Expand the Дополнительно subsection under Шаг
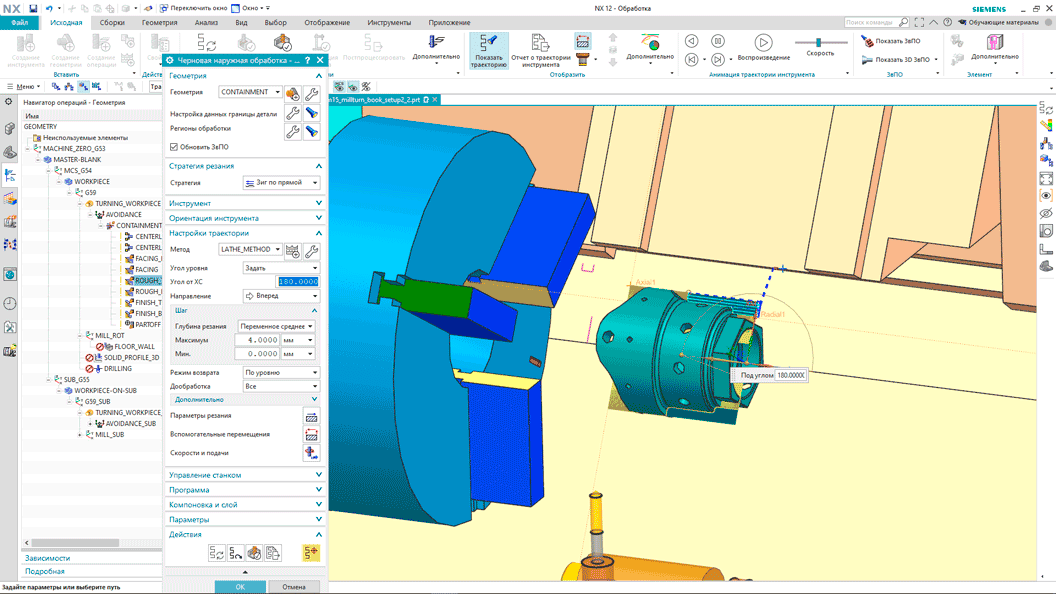This screenshot has width=1056, height=594. pos(245,399)
